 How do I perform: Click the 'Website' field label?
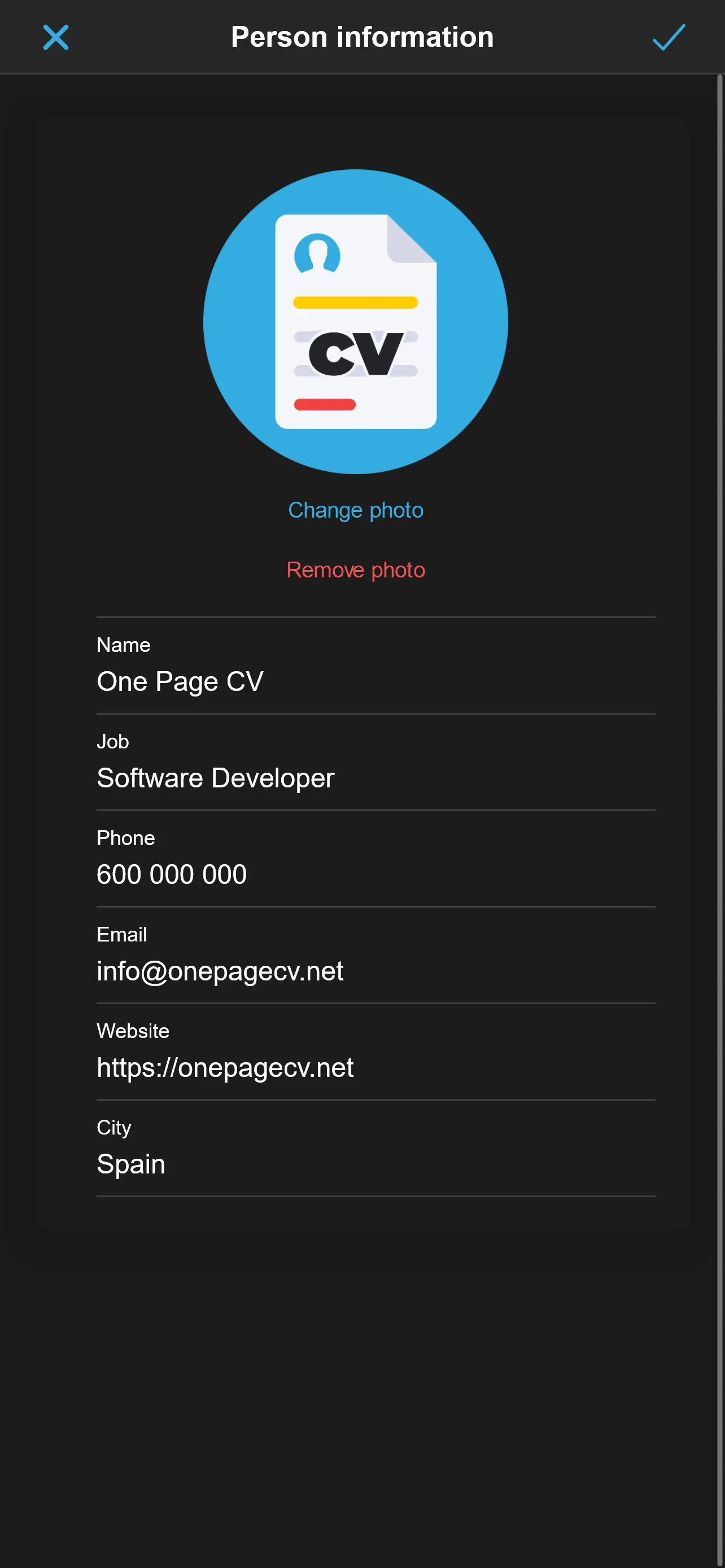(133, 1031)
